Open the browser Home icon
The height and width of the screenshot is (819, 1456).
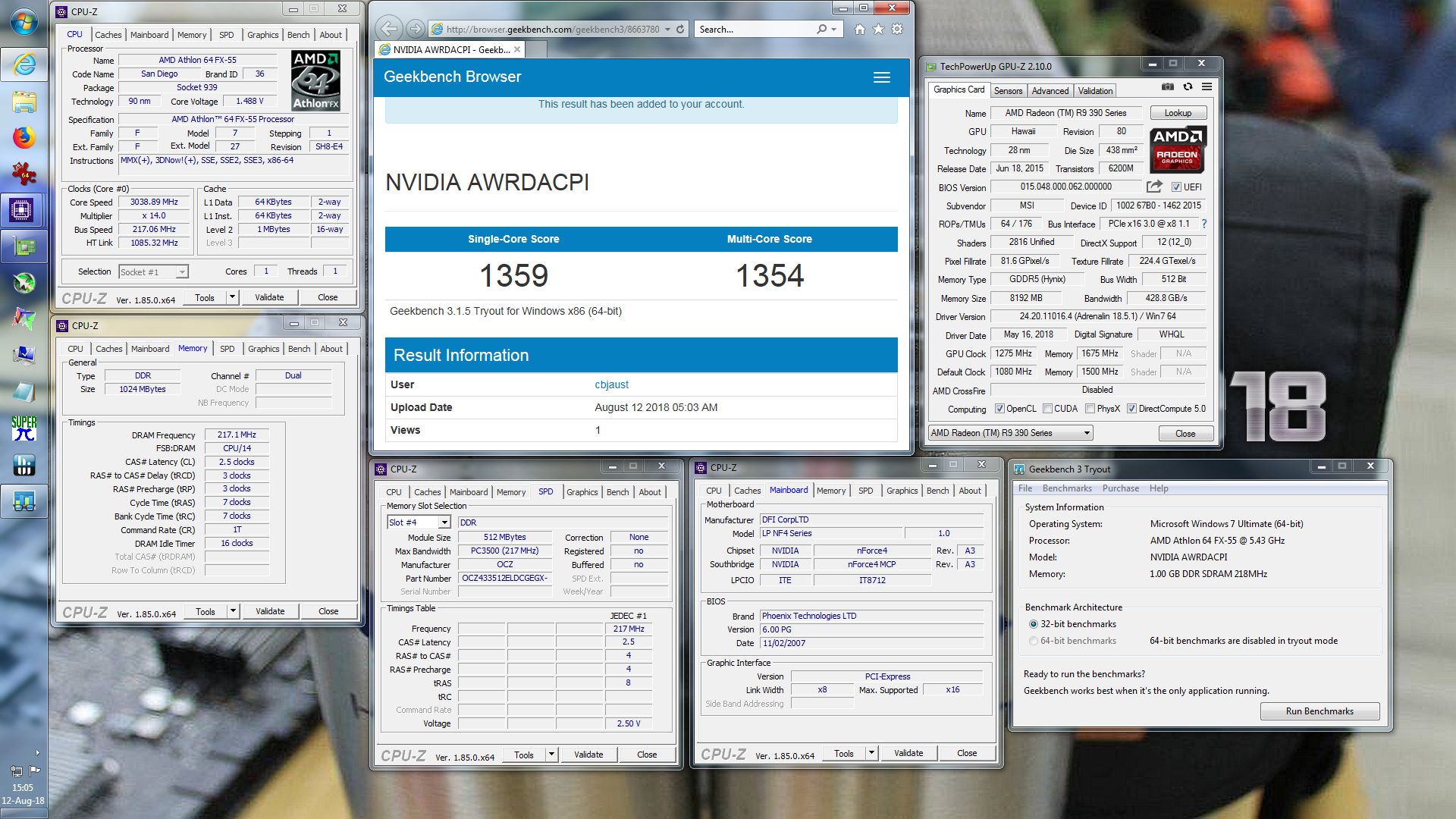(859, 29)
